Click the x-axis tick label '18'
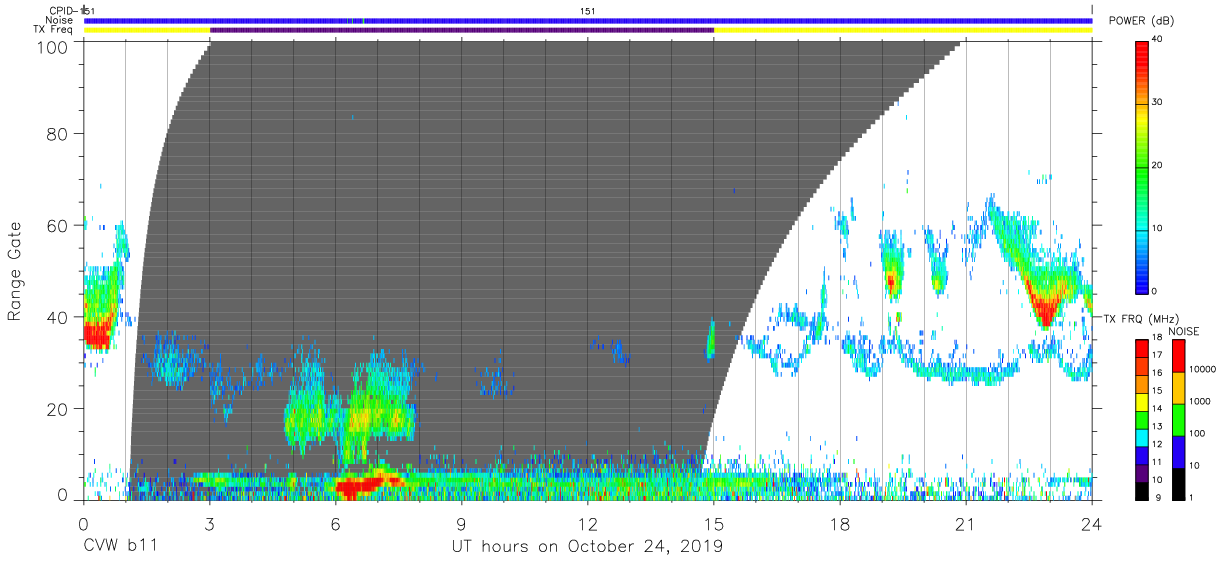Screen dimensions: 1228x567 840,523
